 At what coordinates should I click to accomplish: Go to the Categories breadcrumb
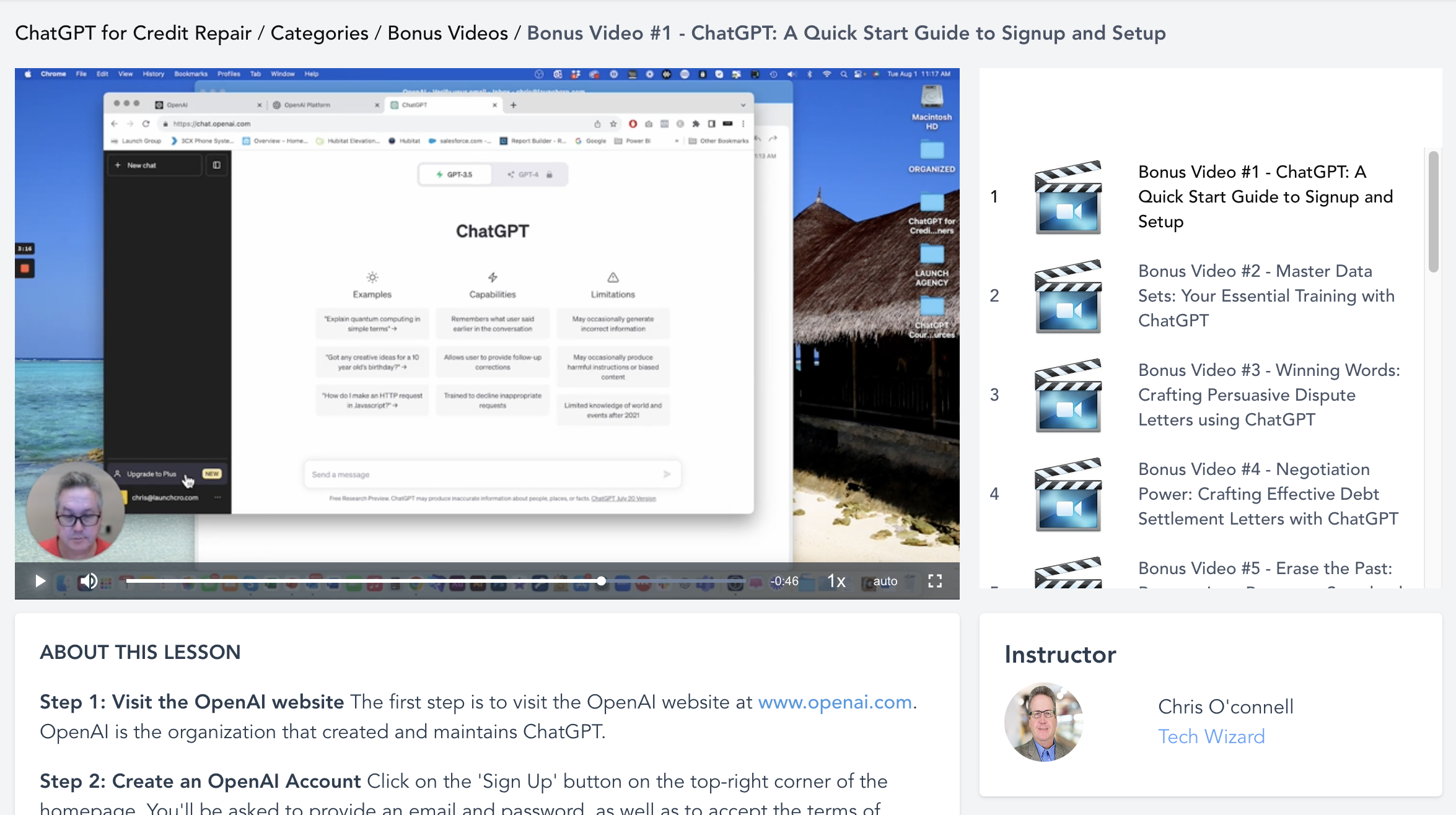tap(319, 33)
